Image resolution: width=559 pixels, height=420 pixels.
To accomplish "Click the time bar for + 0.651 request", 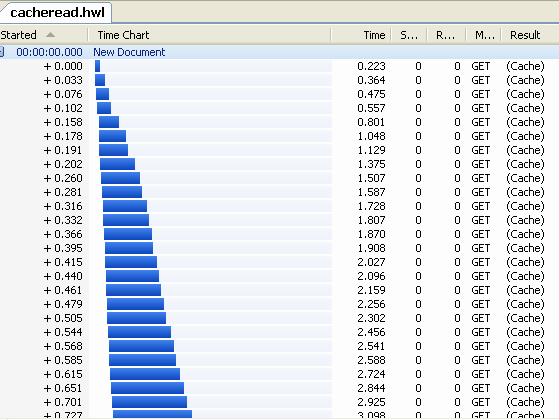I will pos(148,388).
